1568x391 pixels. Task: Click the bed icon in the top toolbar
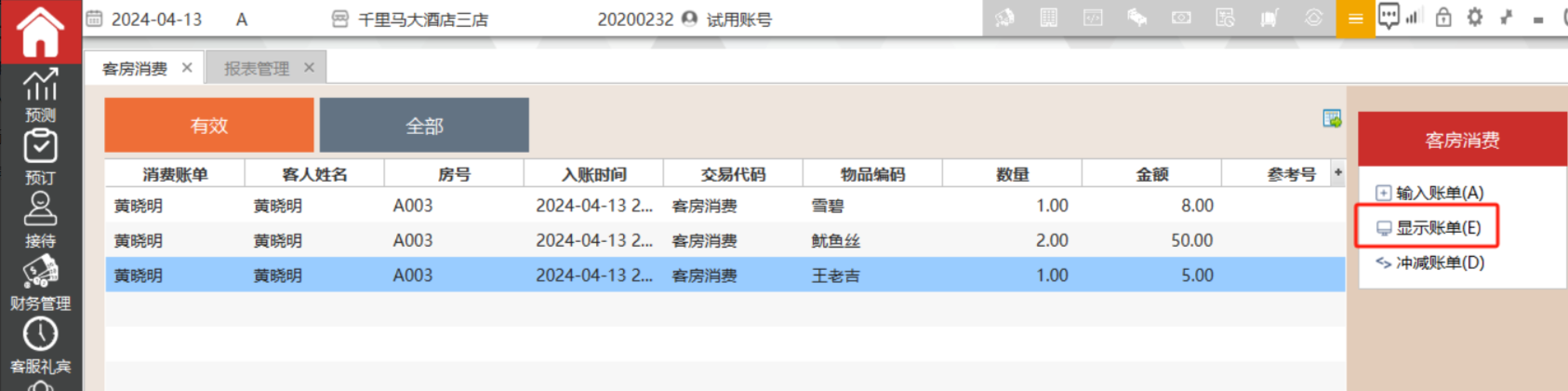tap(1136, 18)
